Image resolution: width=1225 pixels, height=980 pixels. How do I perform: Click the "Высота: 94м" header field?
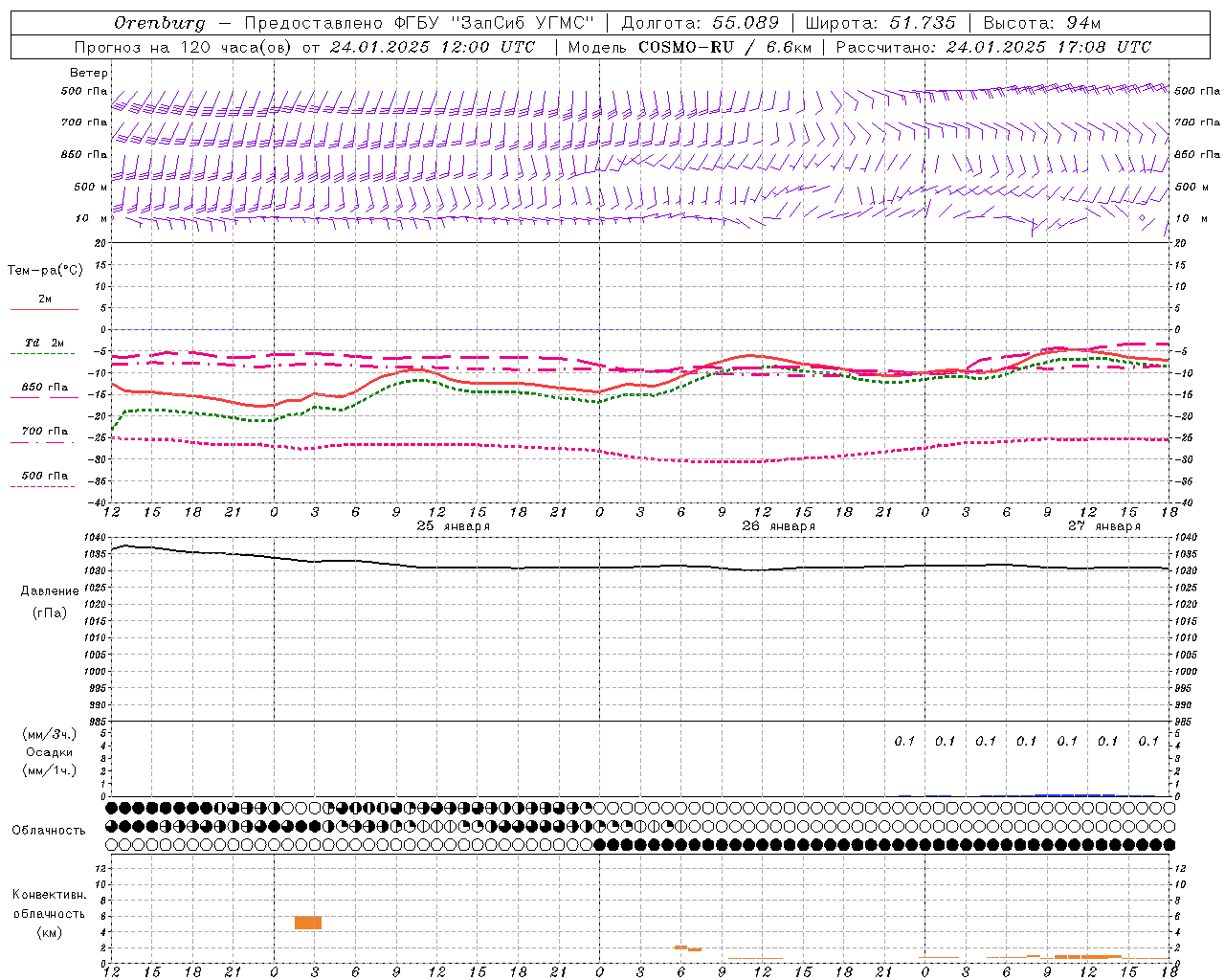pos(1043,23)
